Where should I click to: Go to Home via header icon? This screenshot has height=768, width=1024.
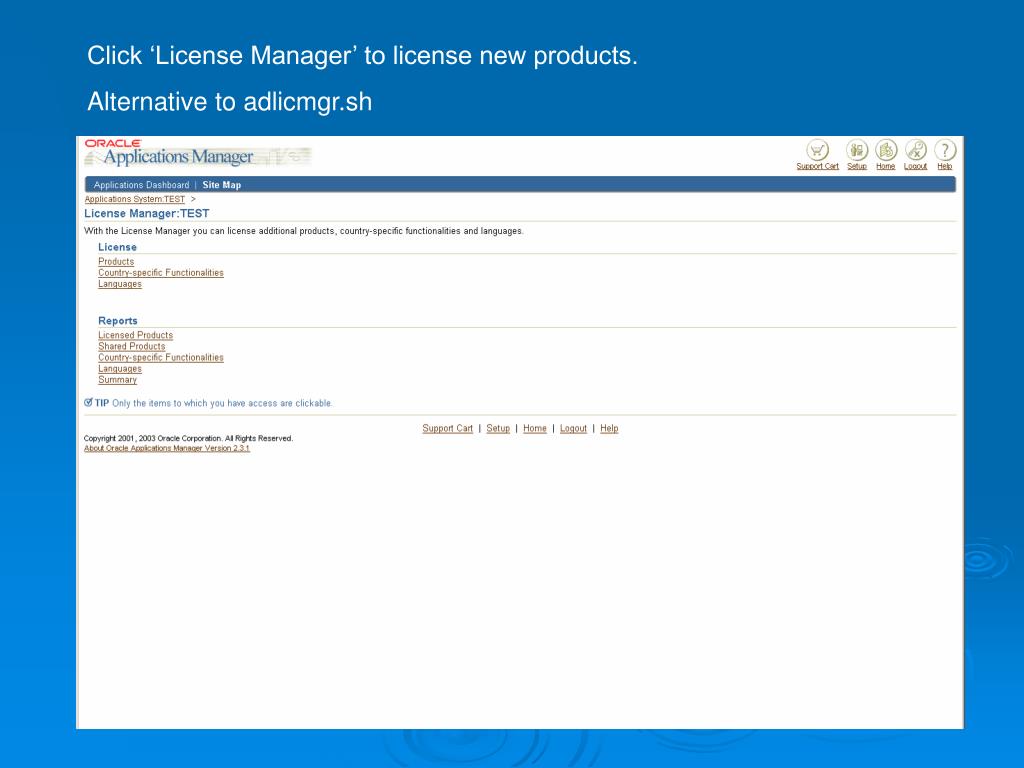[886, 150]
